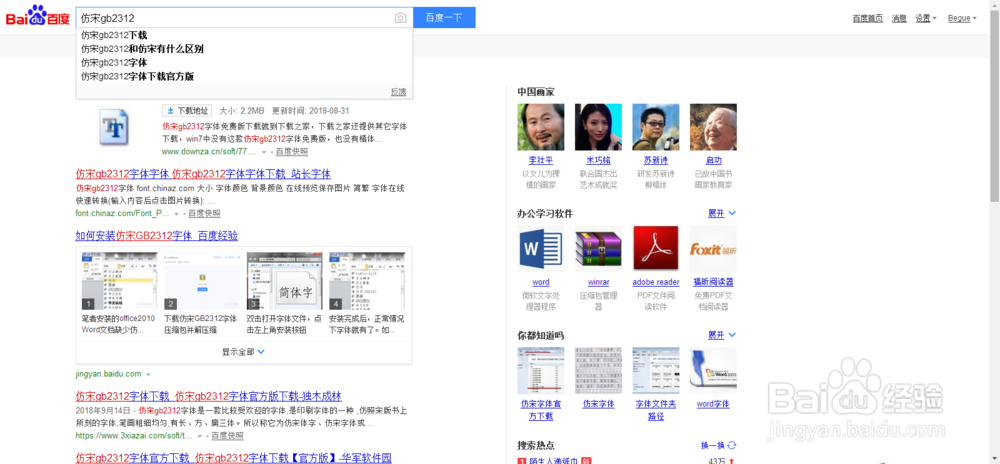This screenshot has height=464, width=1000.
Task: Expand 办公学习软件 section with 展开
Action: [722, 214]
